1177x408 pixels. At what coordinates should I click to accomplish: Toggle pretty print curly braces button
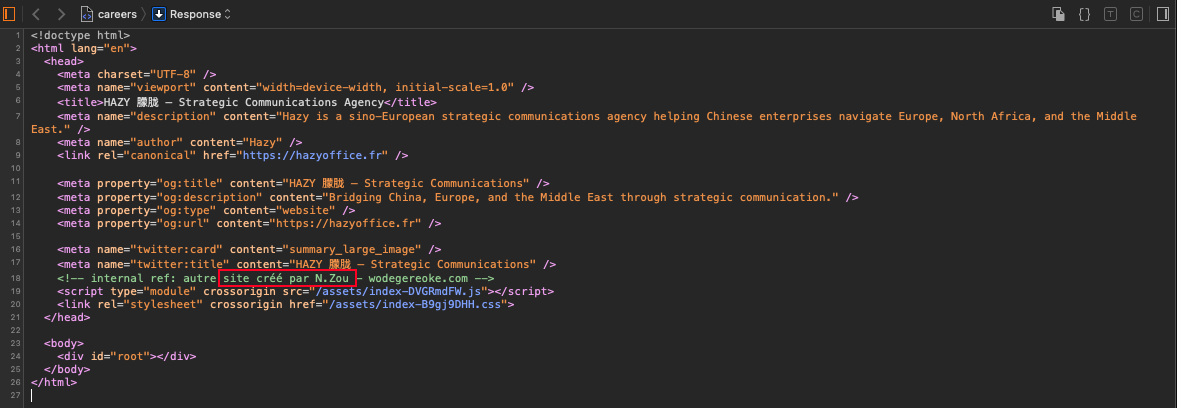1084,14
